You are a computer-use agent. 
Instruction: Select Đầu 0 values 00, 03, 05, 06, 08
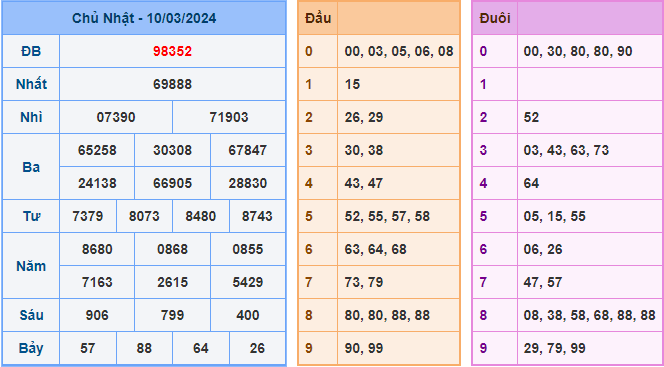coord(399,52)
